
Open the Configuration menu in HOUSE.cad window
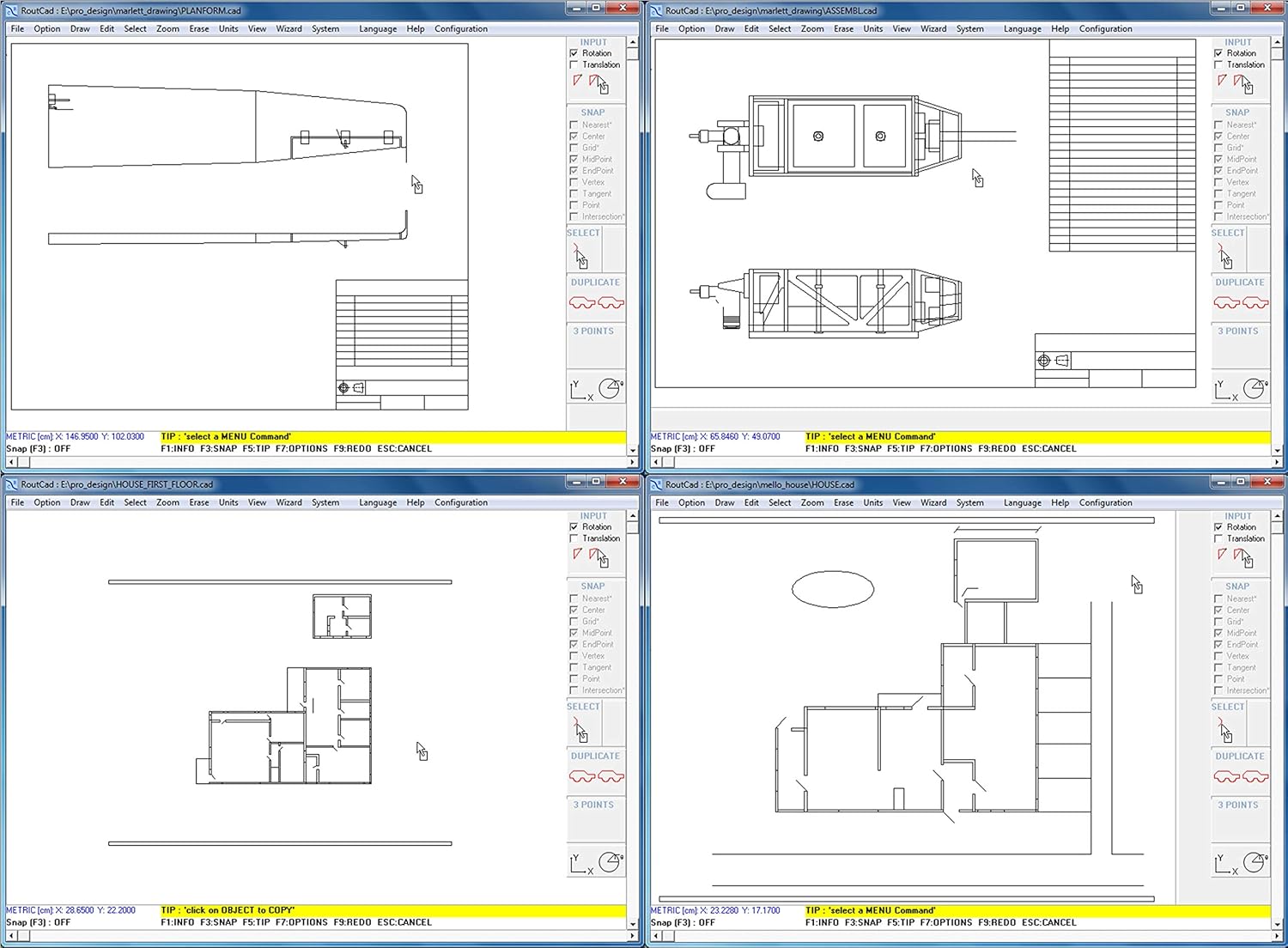pos(1106,502)
